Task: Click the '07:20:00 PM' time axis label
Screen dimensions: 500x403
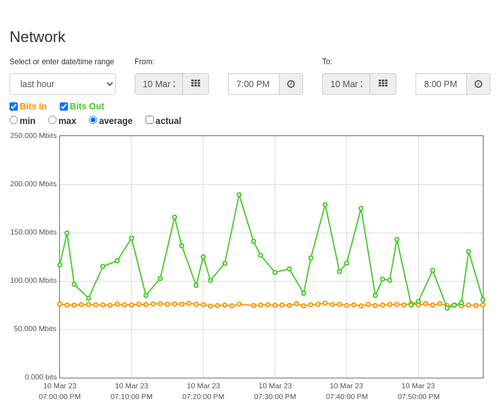Action: click(203, 397)
